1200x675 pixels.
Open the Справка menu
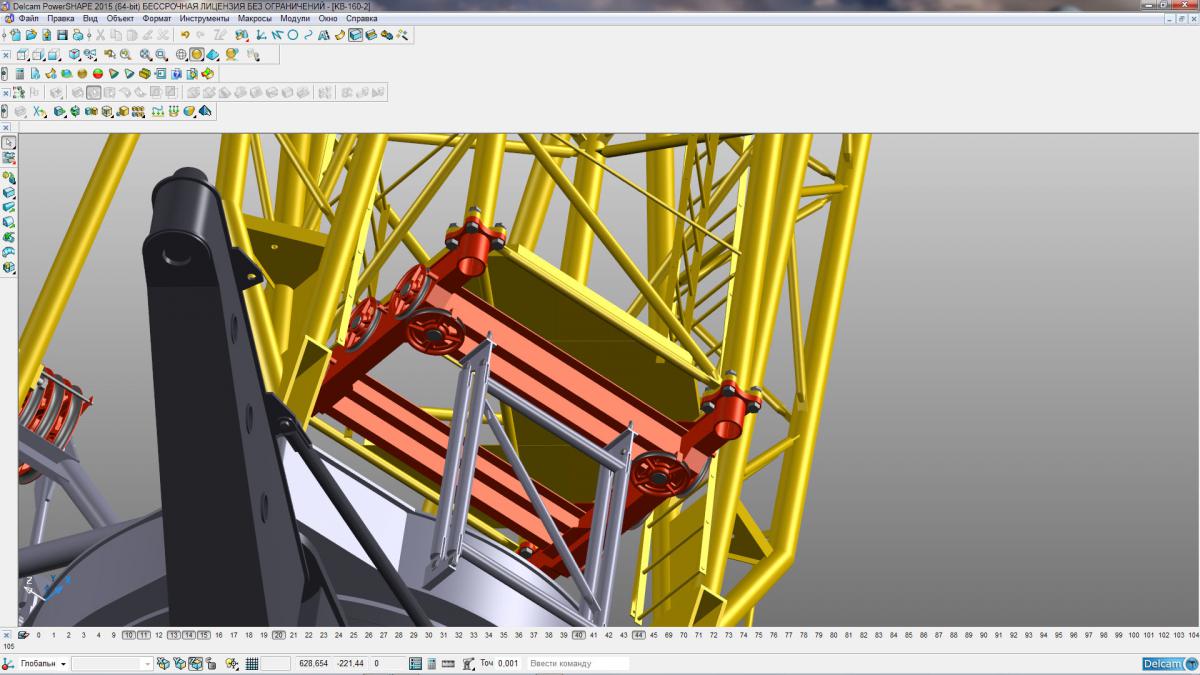tap(361, 18)
